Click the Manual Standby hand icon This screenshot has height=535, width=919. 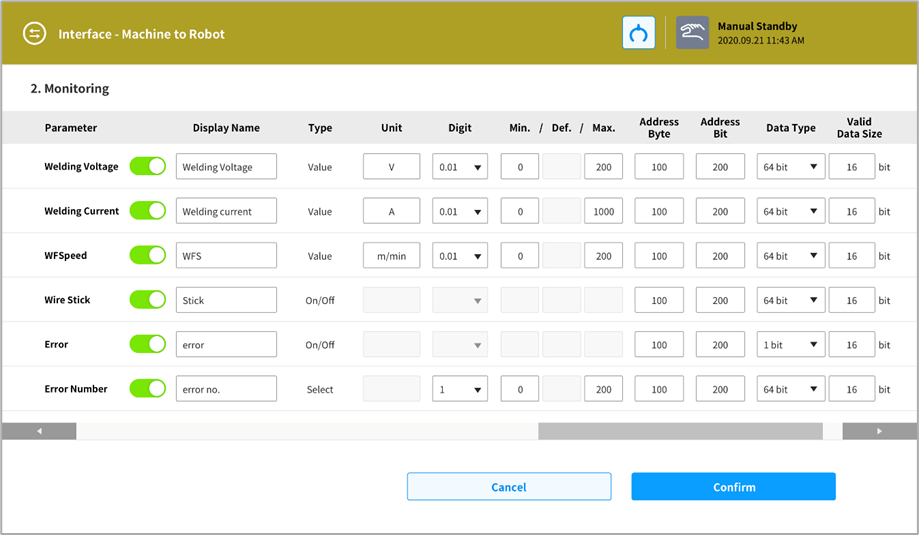click(692, 33)
